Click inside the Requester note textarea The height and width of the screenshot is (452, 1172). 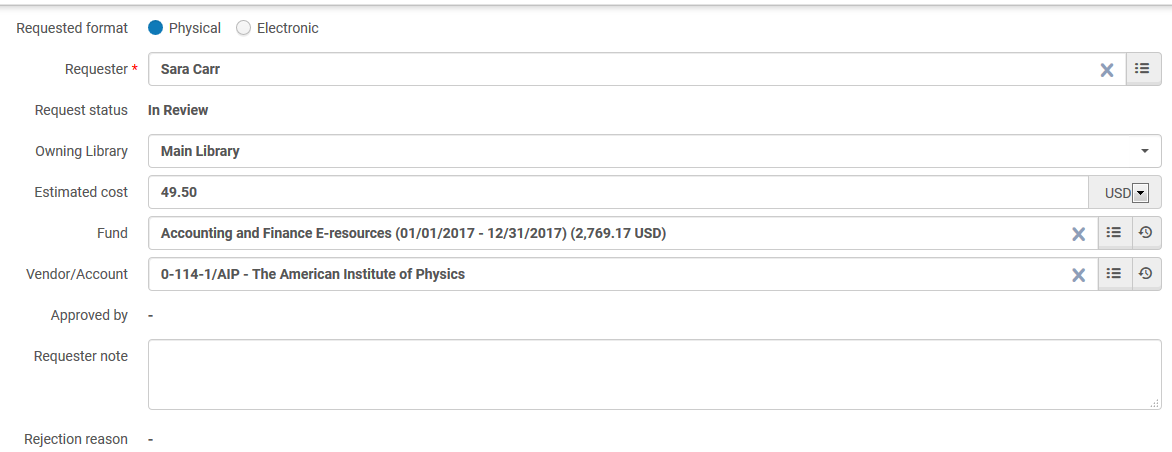pos(654,374)
